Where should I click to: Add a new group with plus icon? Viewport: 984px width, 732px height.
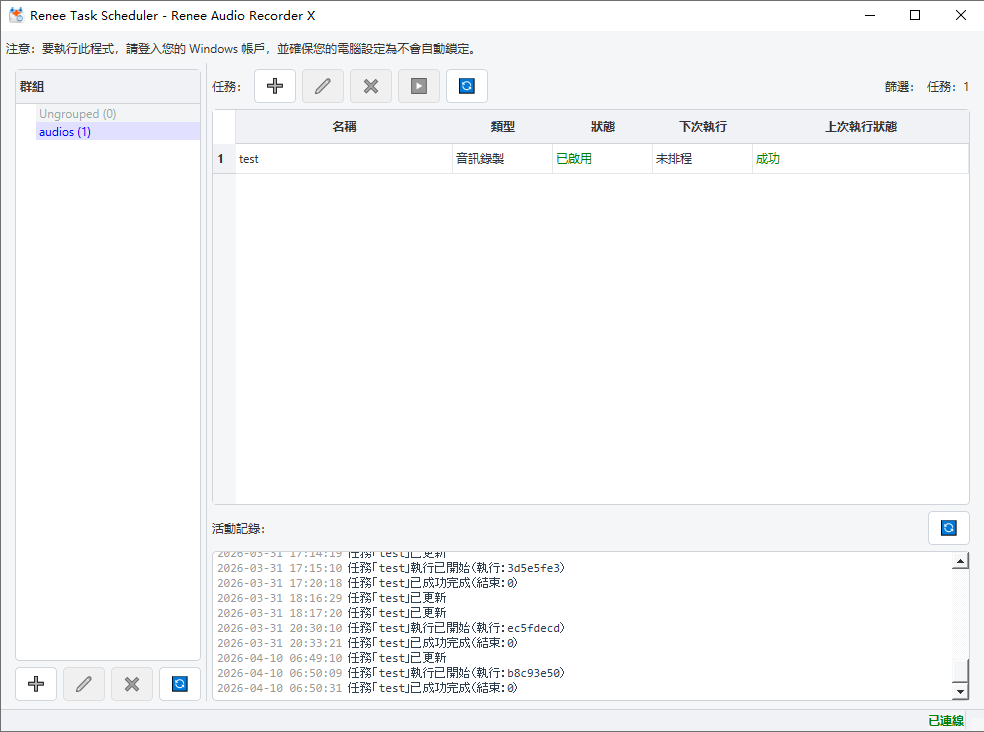36,684
